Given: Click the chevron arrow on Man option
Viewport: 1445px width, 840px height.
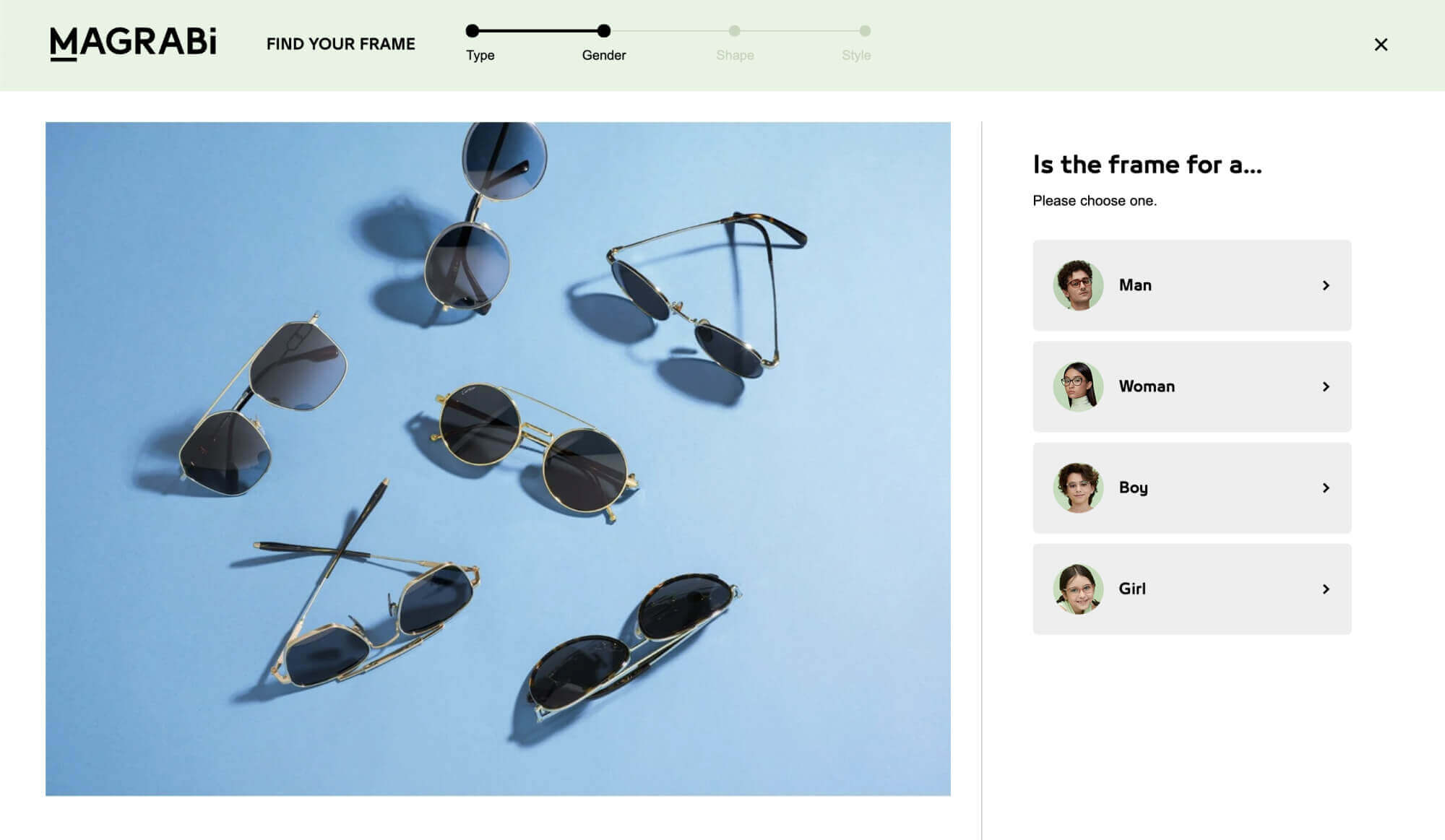Looking at the screenshot, I should point(1326,285).
